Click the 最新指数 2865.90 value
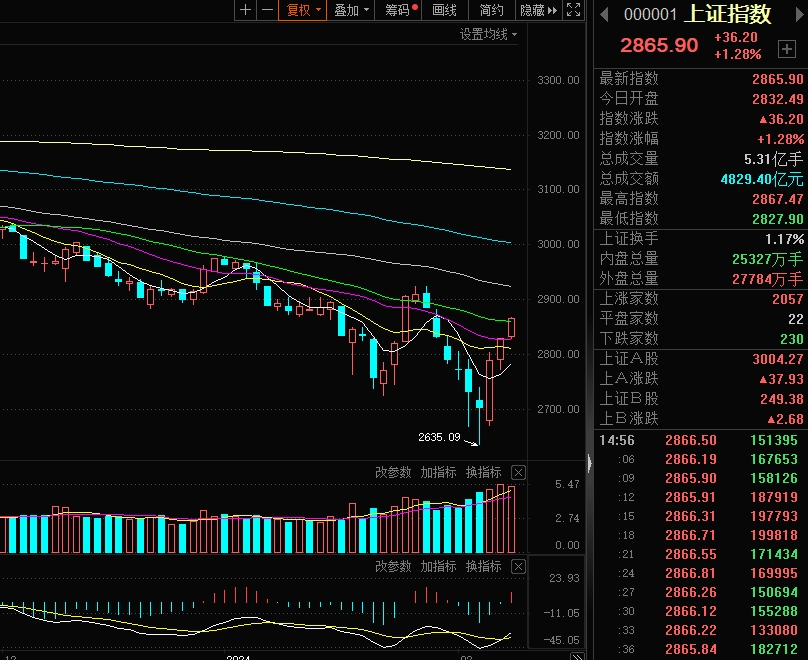This screenshot has height=660, width=808. click(778, 79)
